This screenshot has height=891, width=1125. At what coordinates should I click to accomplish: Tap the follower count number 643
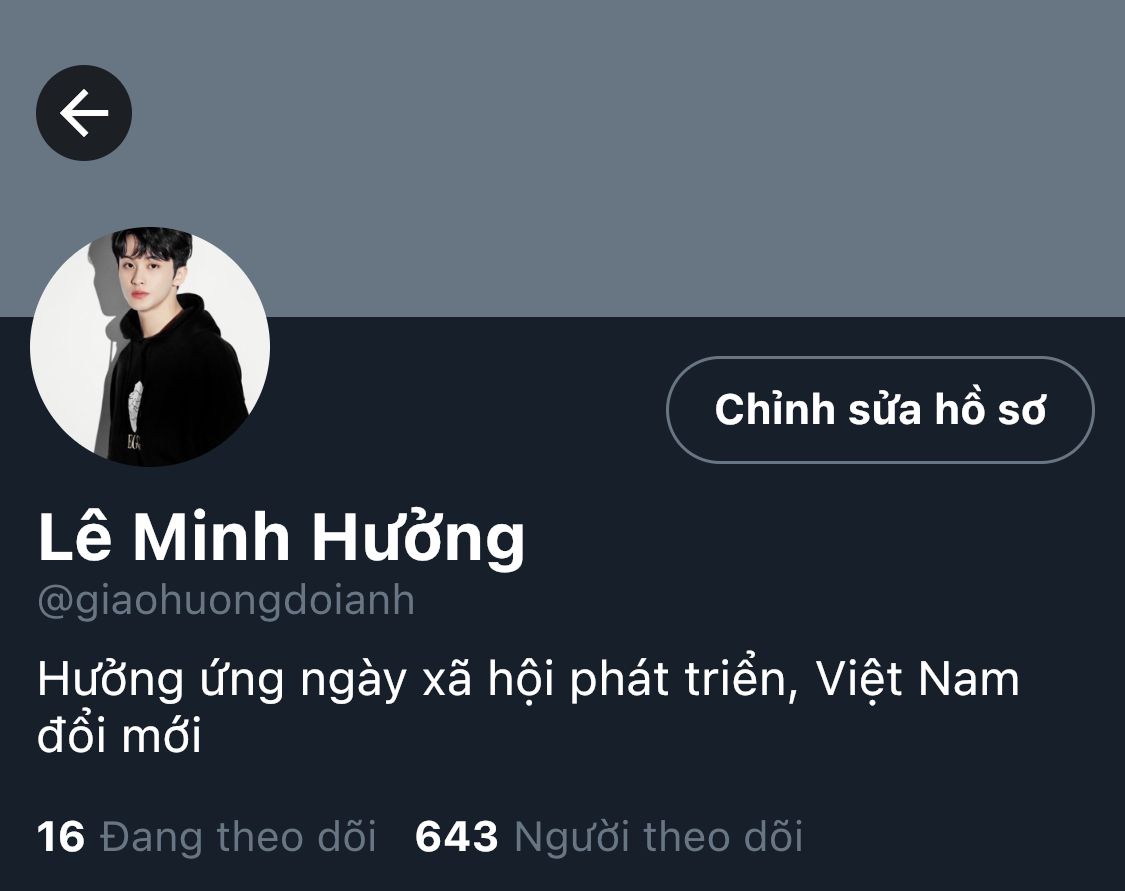[x=457, y=836]
